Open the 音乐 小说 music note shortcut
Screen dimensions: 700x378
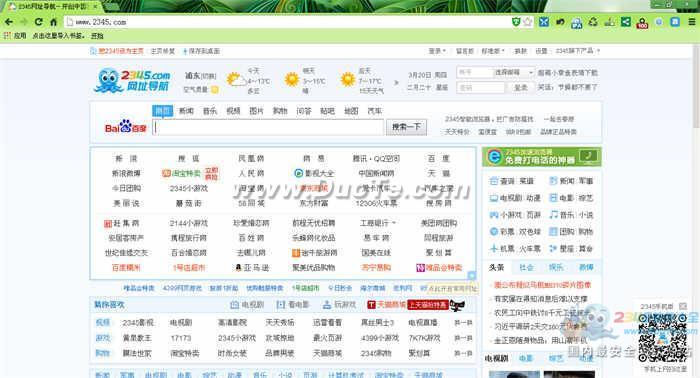(x=571, y=215)
